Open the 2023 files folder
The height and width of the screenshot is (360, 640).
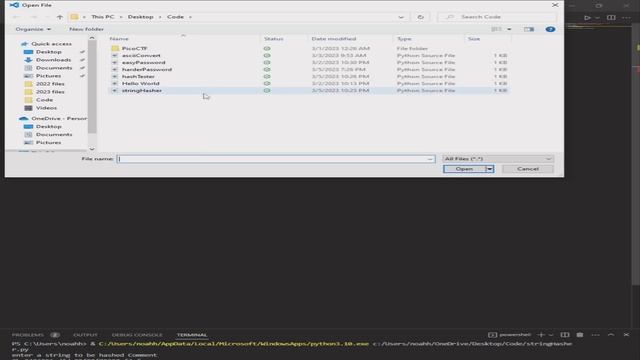point(50,91)
